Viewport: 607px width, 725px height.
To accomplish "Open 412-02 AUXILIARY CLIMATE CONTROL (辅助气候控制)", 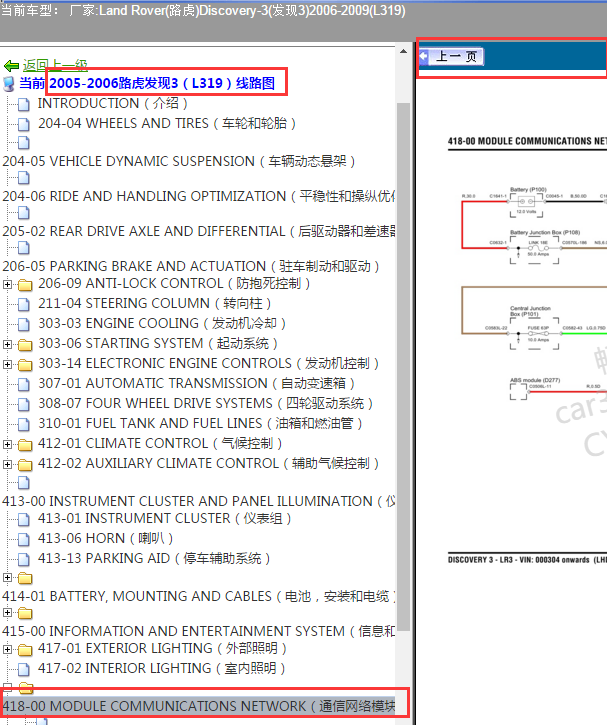I will (x=208, y=463).
